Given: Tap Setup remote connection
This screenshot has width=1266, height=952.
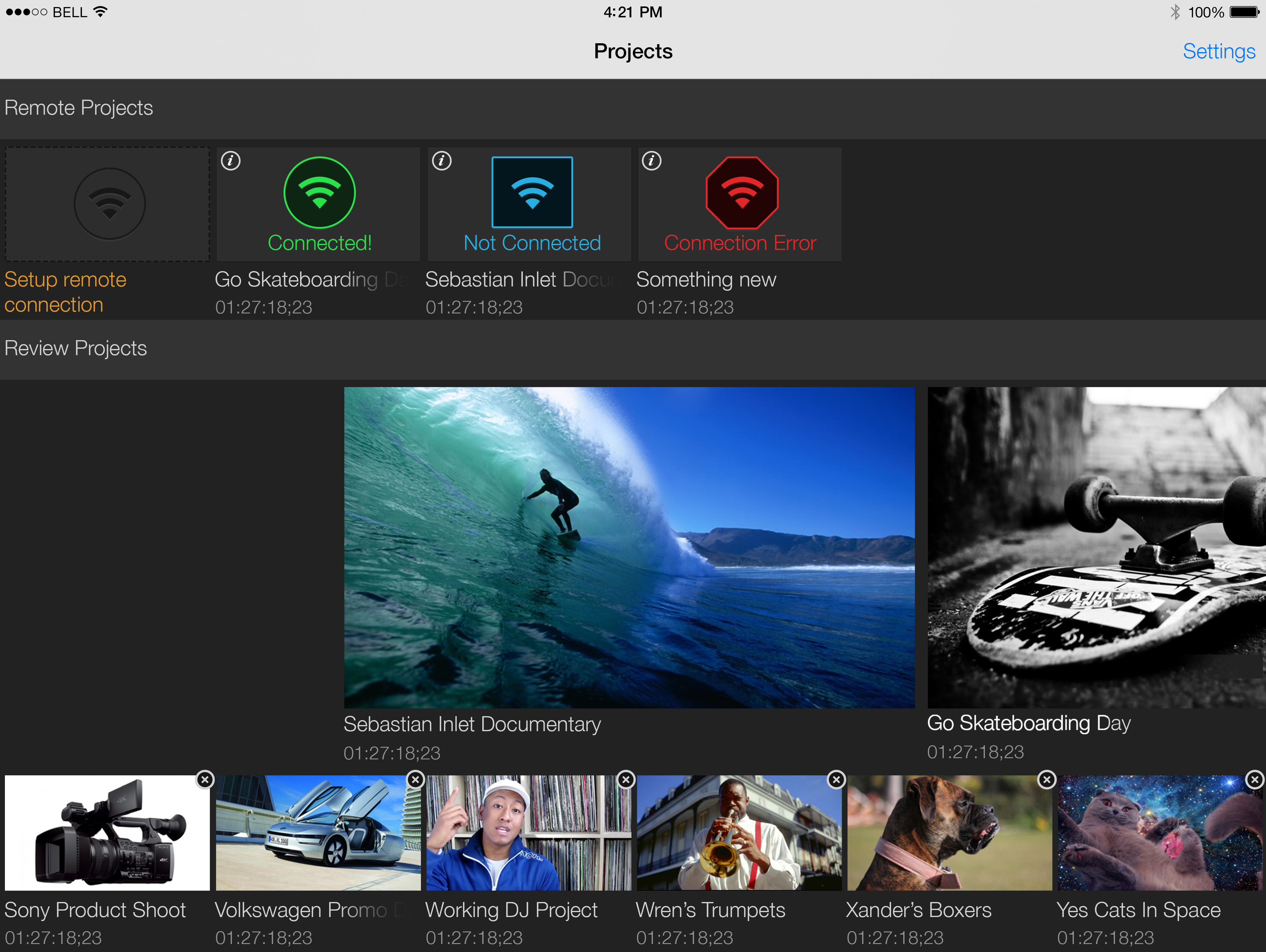Looking at the screenshot, I should tap(65, 292).
